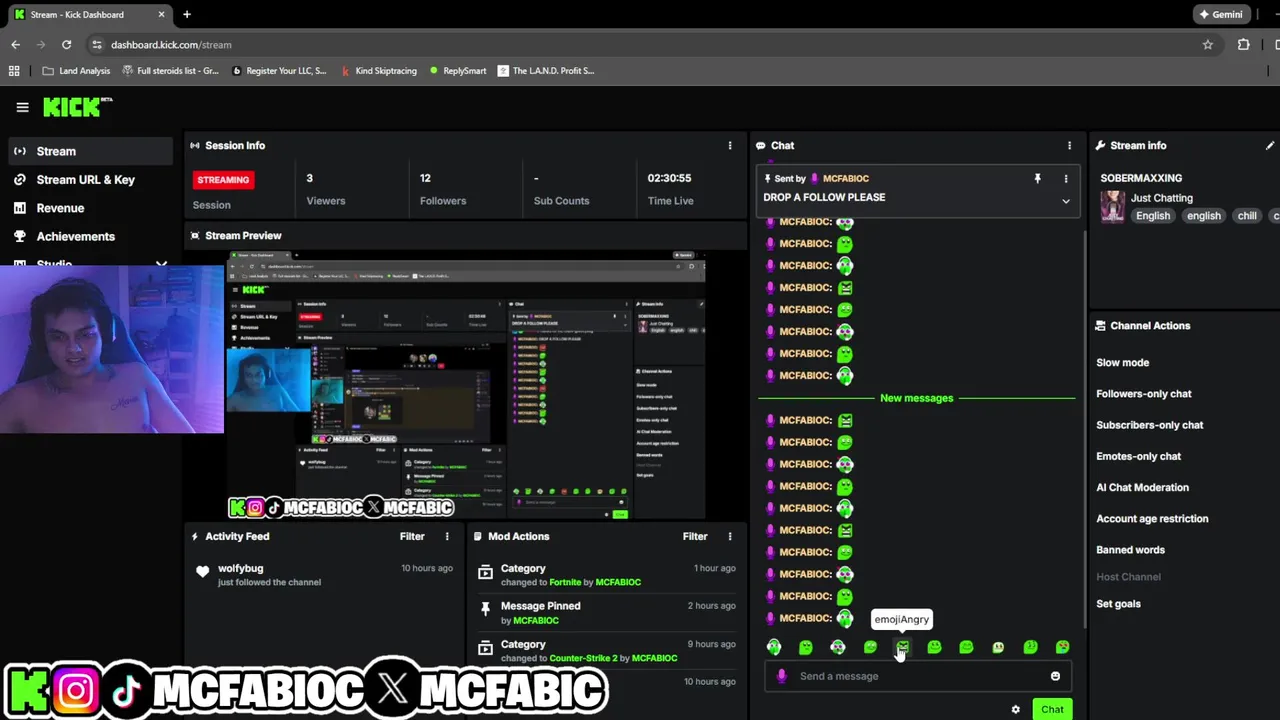Open the ReplySmart bookmark
The image size is (1280, 720).
(457, 71)
